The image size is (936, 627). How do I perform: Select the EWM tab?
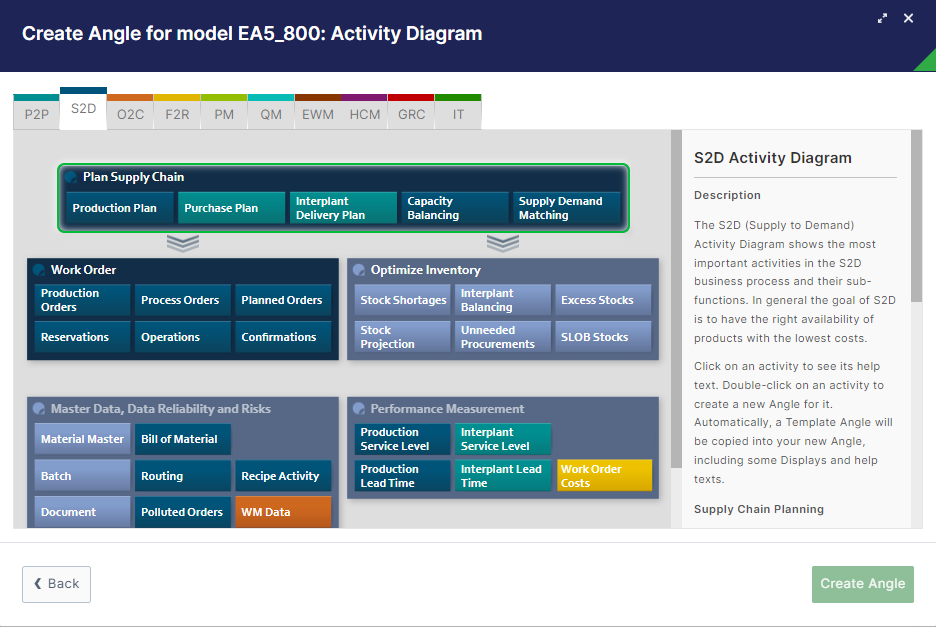coord(318,114)
